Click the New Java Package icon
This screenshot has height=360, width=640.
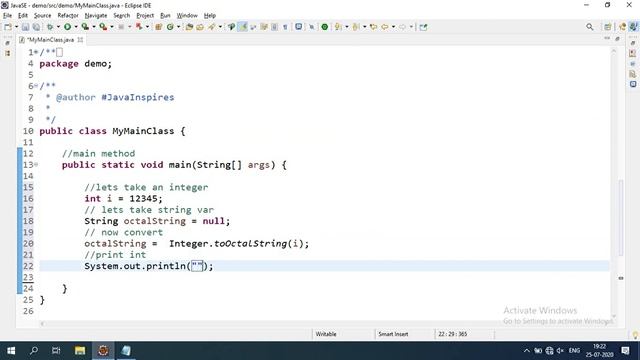pyautogui.click(x=158, y=27)
